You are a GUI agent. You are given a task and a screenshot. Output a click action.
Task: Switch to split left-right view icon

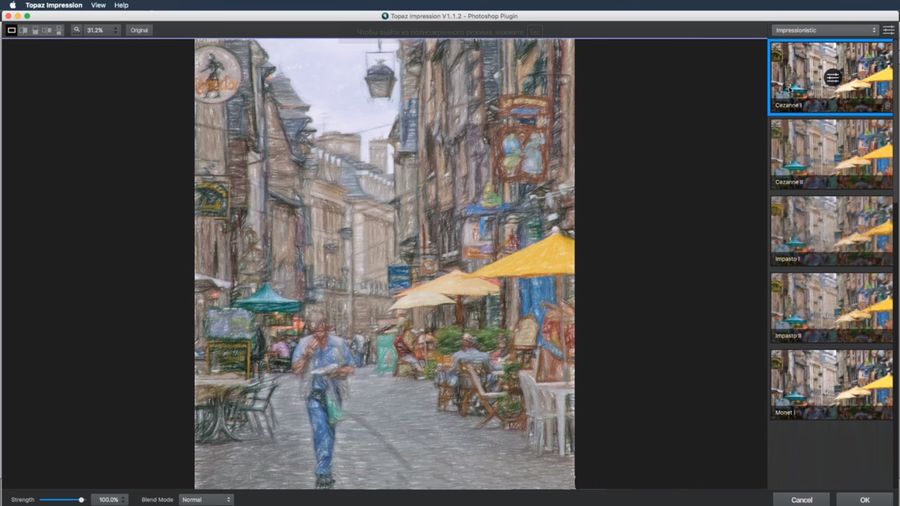tap(24, 30)
